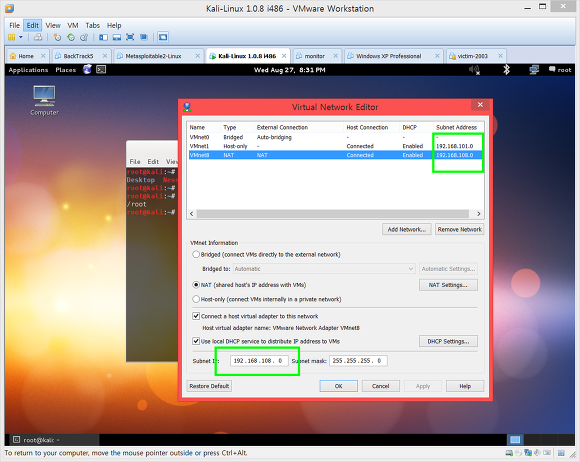Select the NAT radio button
Viewport: 580px width, 462px height.
[x=196, y=285]
